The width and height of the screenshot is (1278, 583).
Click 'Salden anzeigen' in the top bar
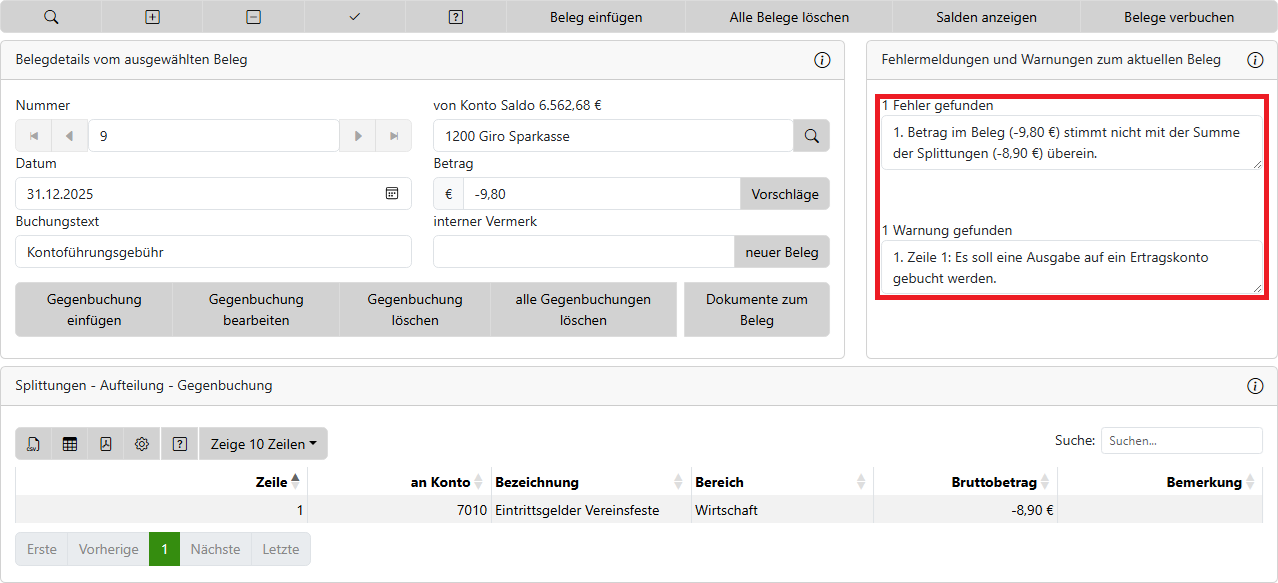pyautogui.click(x=986, y=17)
